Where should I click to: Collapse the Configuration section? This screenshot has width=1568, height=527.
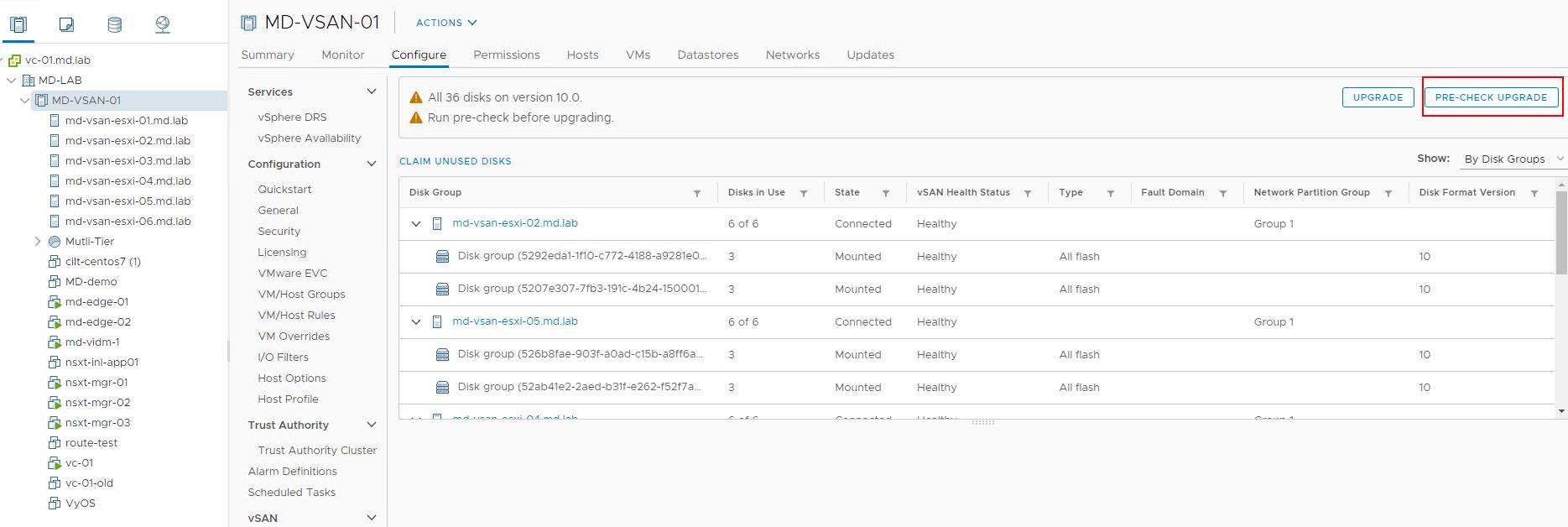(x=372, y=164)
